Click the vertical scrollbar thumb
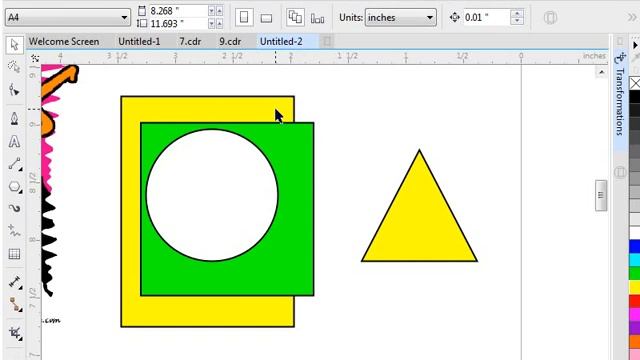The height and width of the screenshot is (360, 640). coord(600,196)
